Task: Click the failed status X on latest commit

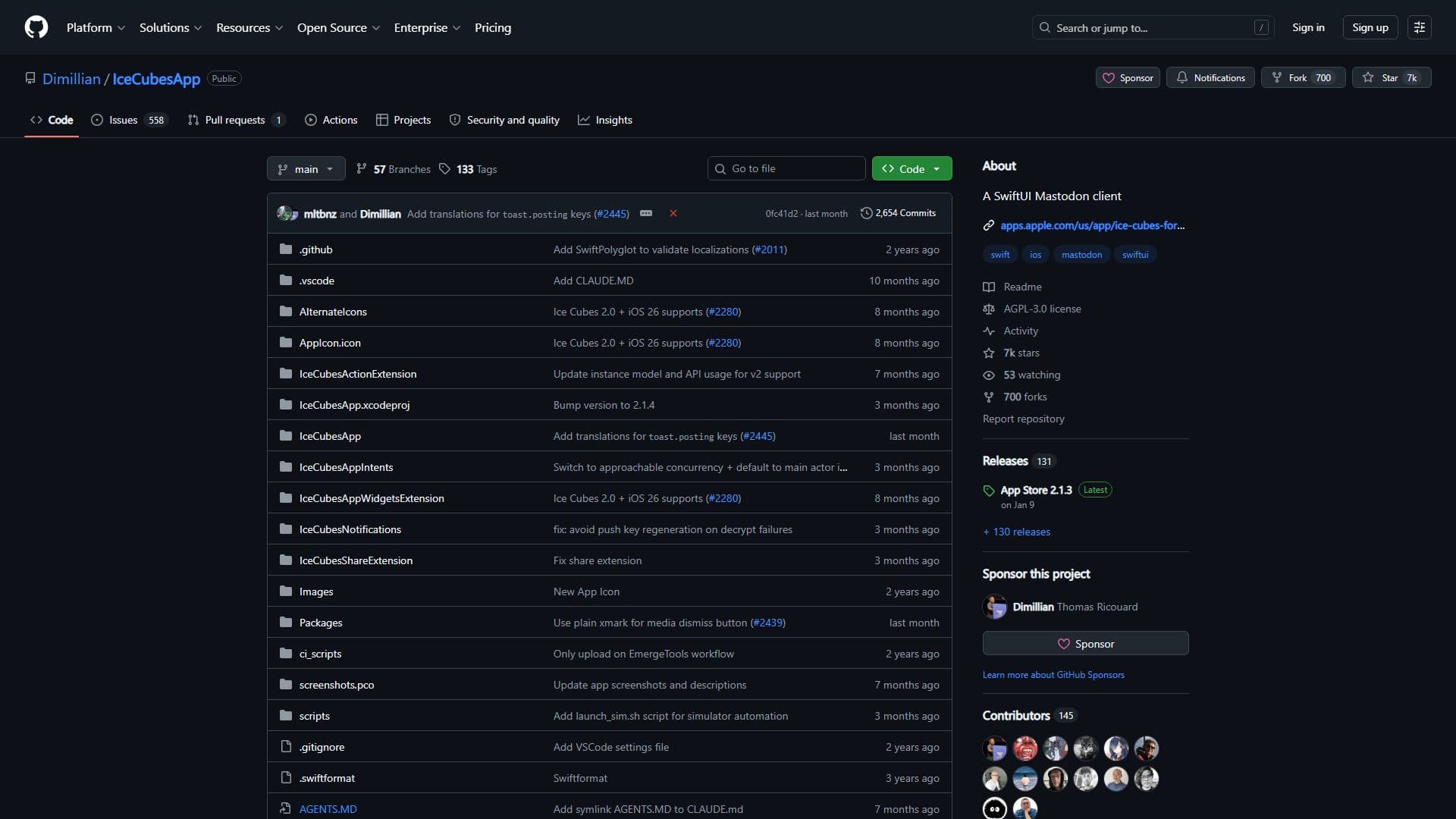Action: point(673,214)
